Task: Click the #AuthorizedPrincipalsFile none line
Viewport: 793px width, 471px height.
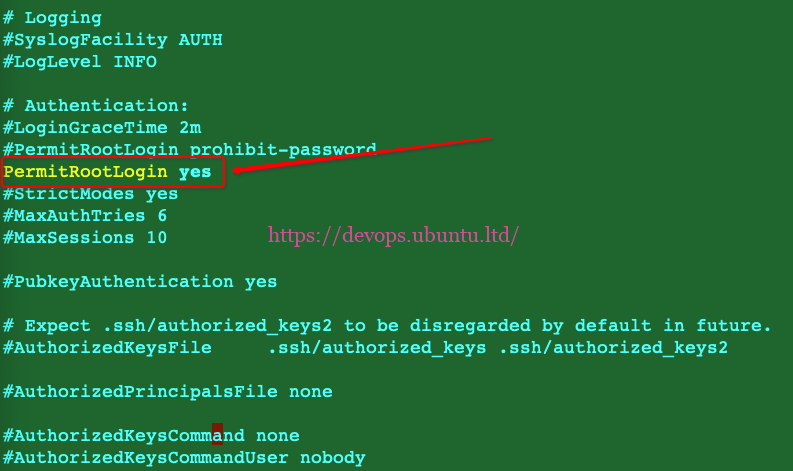Action: tap(168, 392)
